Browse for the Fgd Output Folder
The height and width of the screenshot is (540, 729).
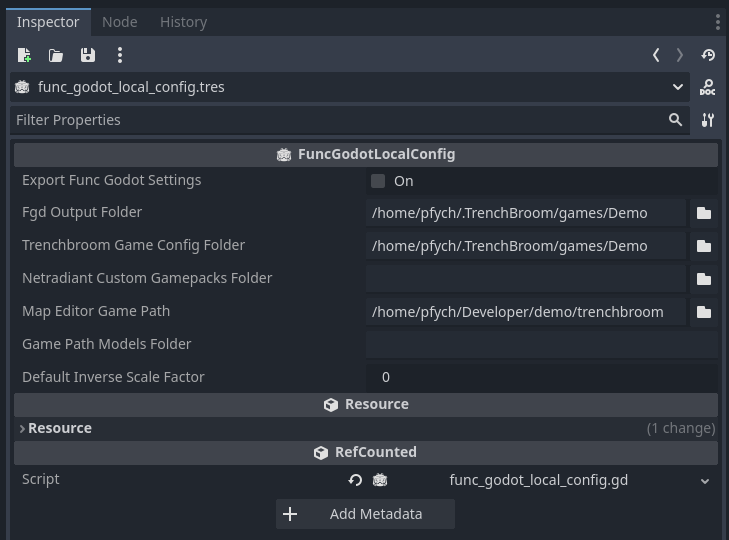(x=704, y=213)
